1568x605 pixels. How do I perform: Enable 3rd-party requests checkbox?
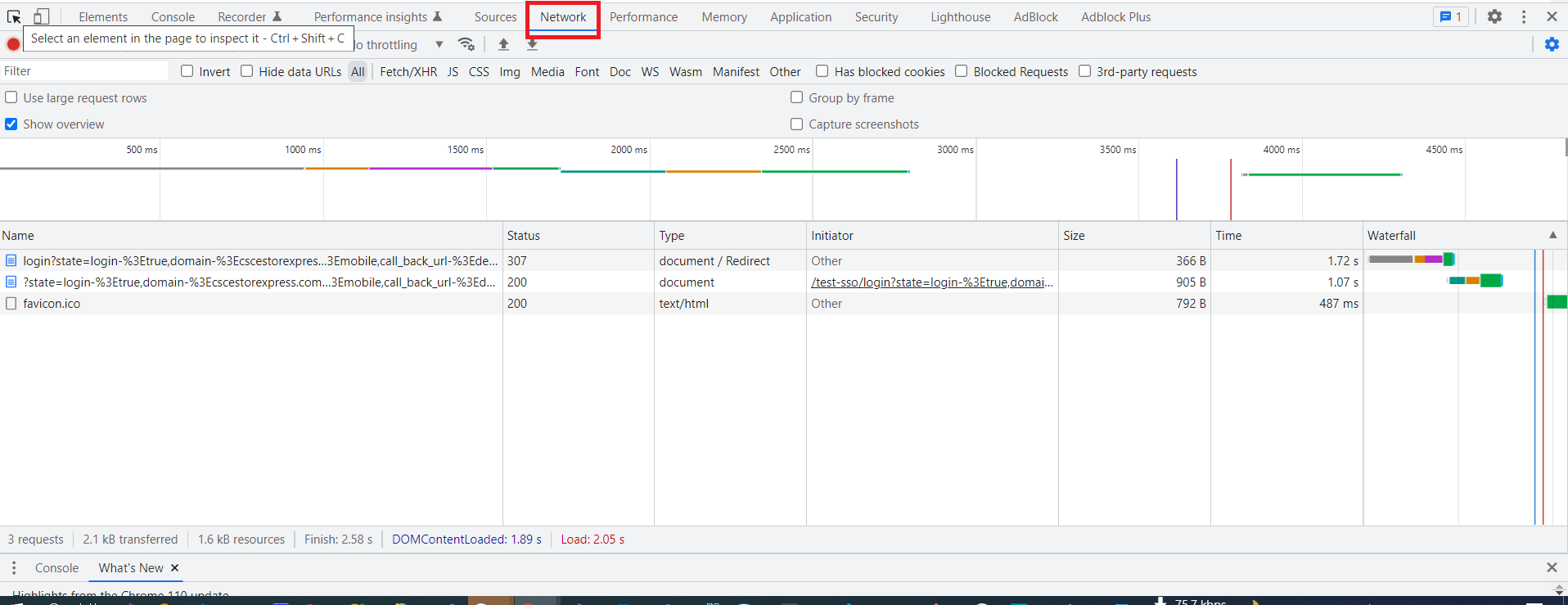pos(1085,71)
